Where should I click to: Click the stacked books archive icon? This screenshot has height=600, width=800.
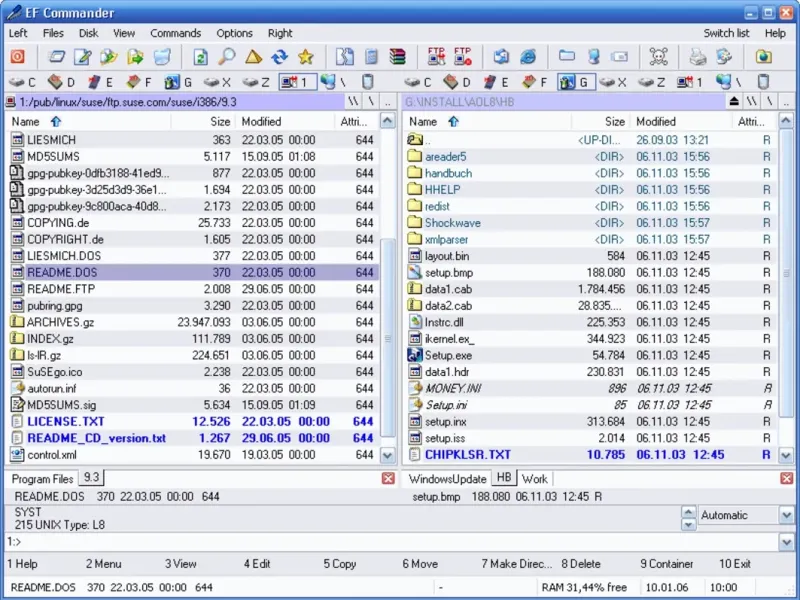click(x=397, y=57)
